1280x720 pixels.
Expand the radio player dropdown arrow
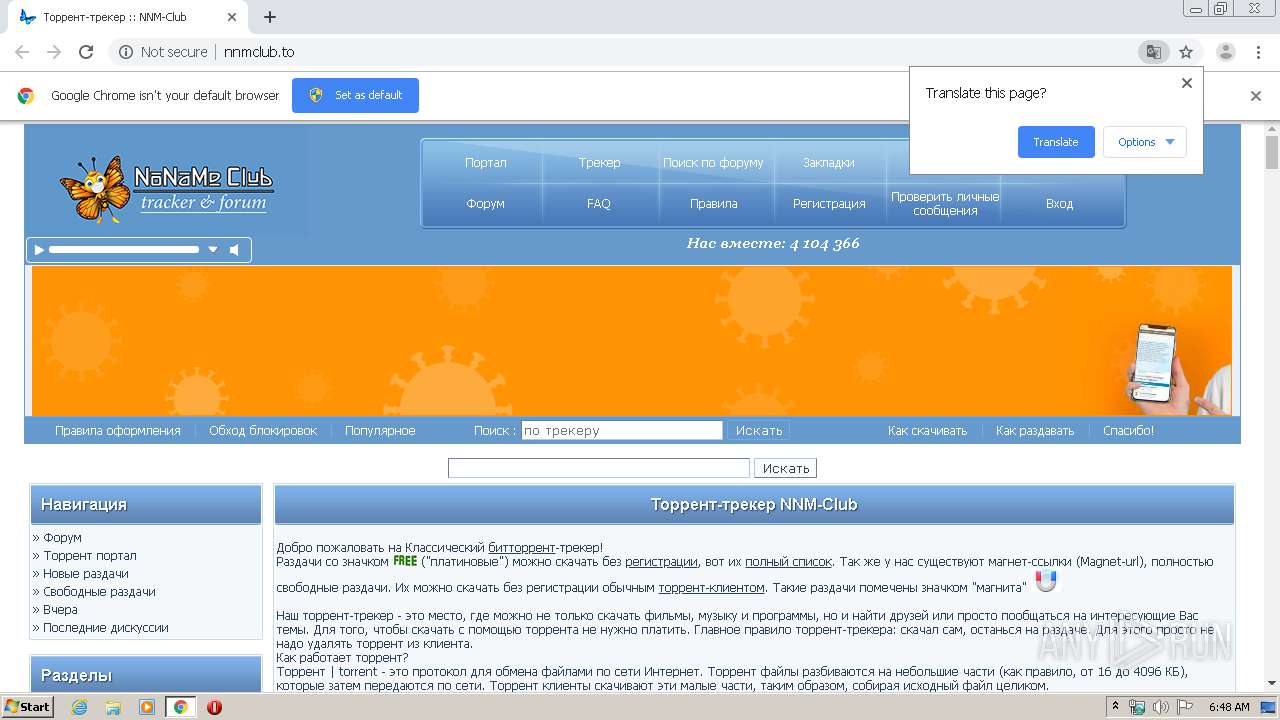pyautogui.click(x=213, y=250)
